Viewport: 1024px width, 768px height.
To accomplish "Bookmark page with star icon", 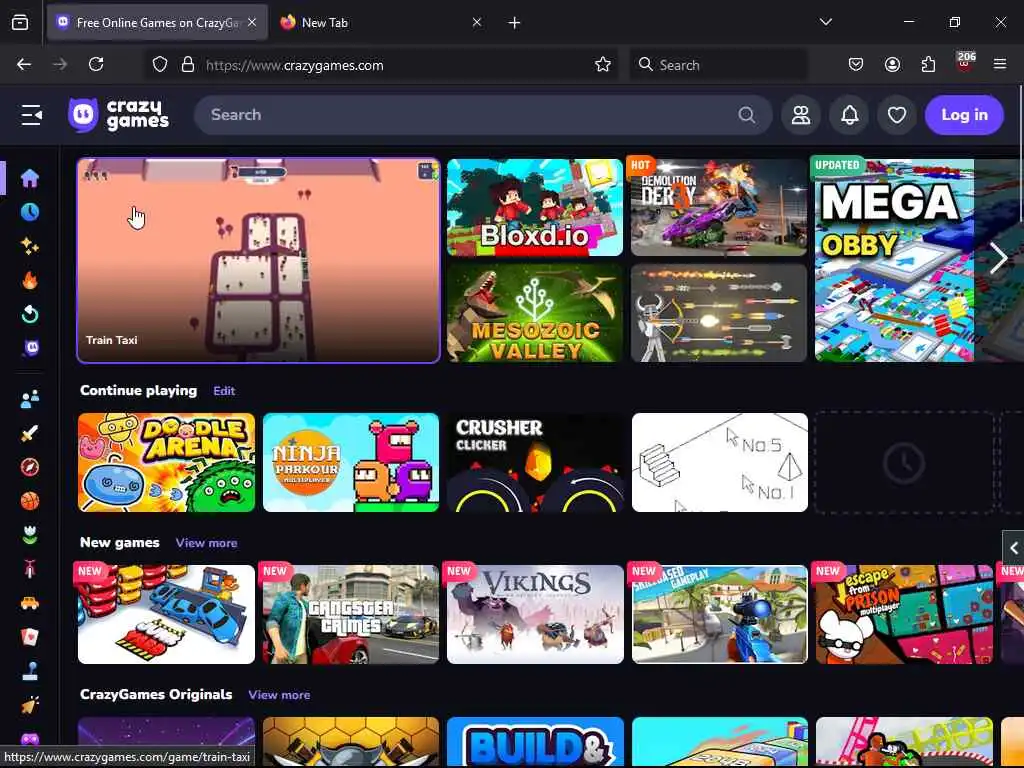I will pyautogui.click(x=603, y=65).
